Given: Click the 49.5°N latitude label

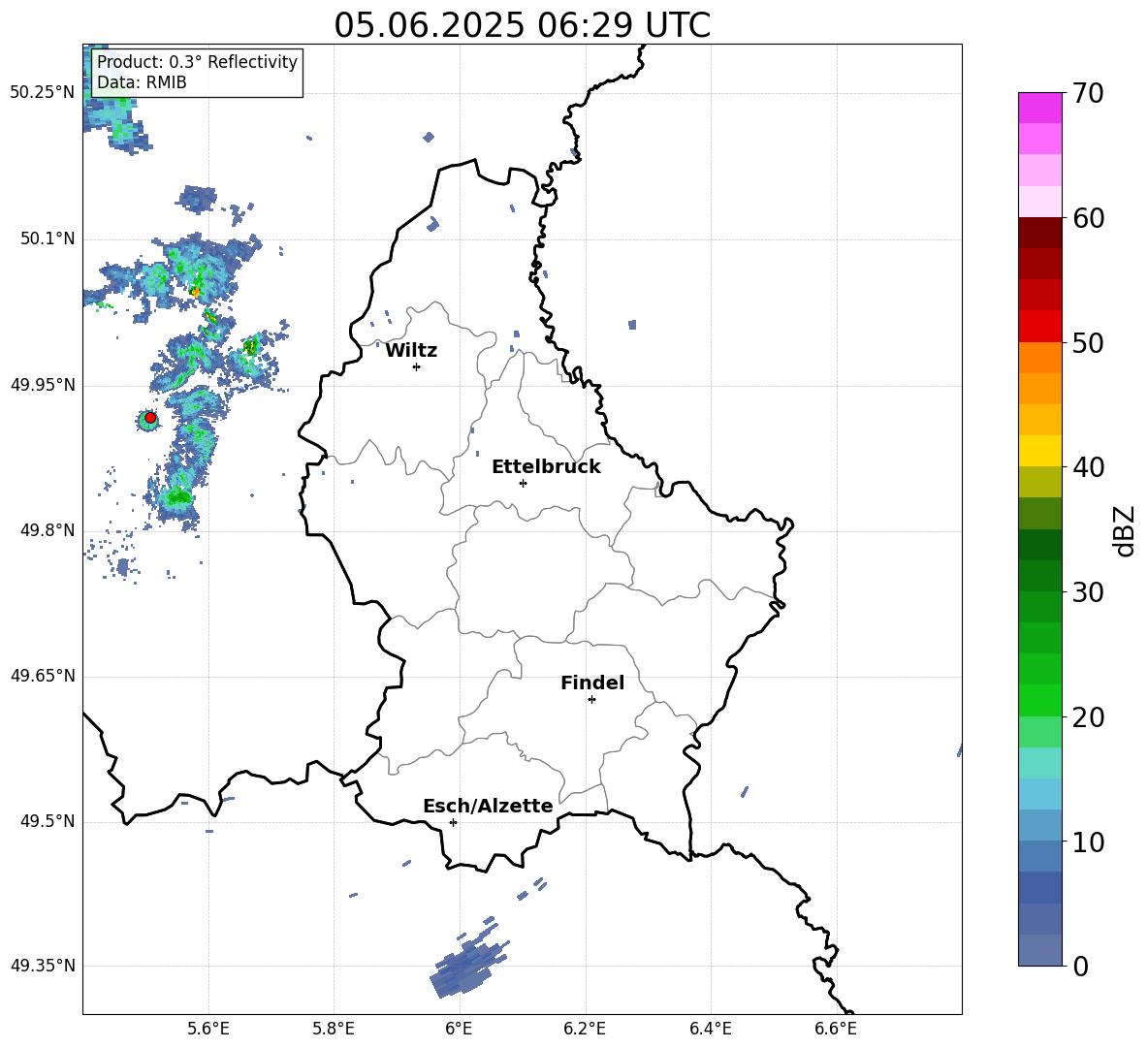Looking at the screenshot, I should coord(48,821).
